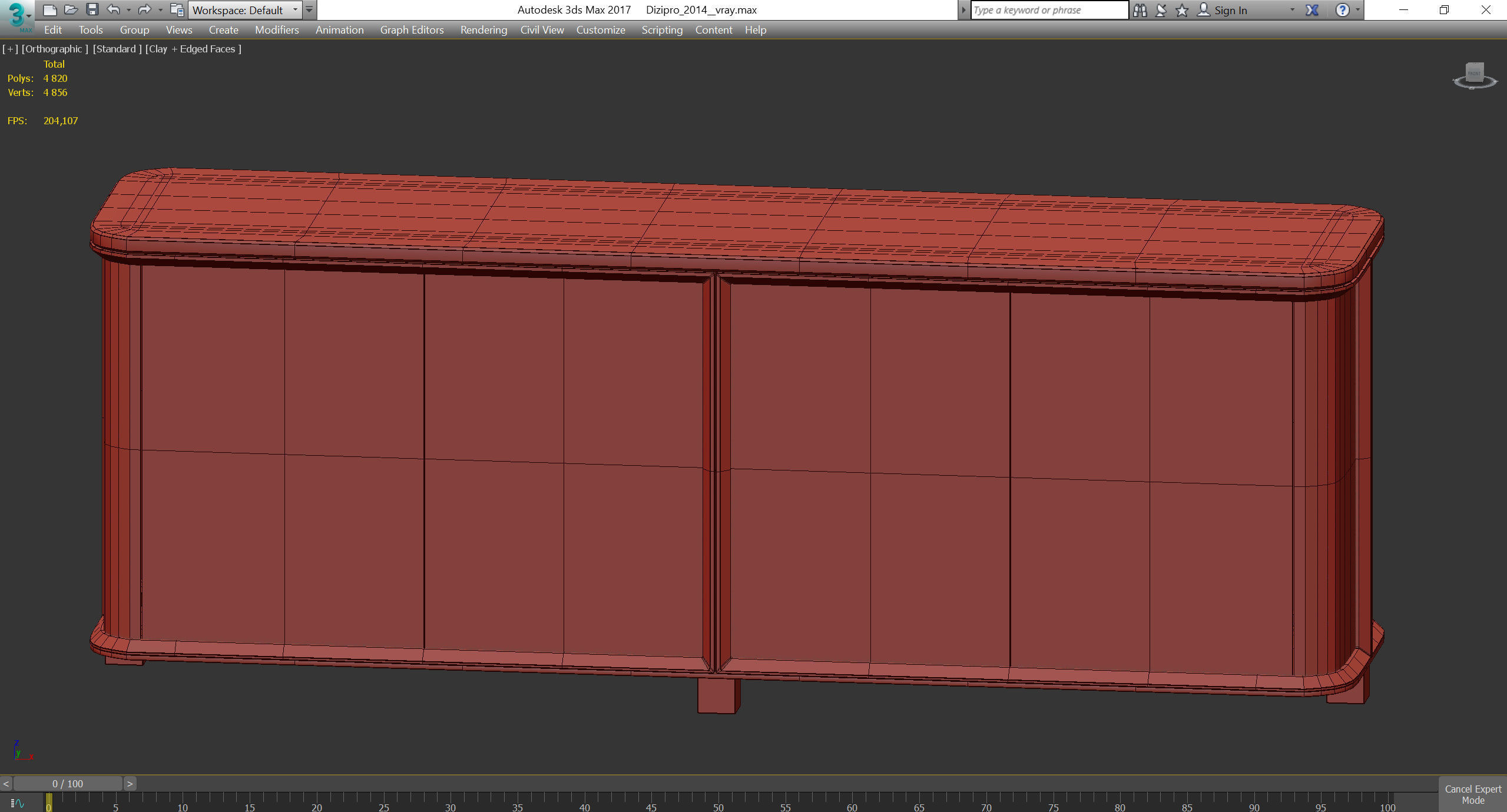Expand the Help question-mark dropdown arrow

1358,10
